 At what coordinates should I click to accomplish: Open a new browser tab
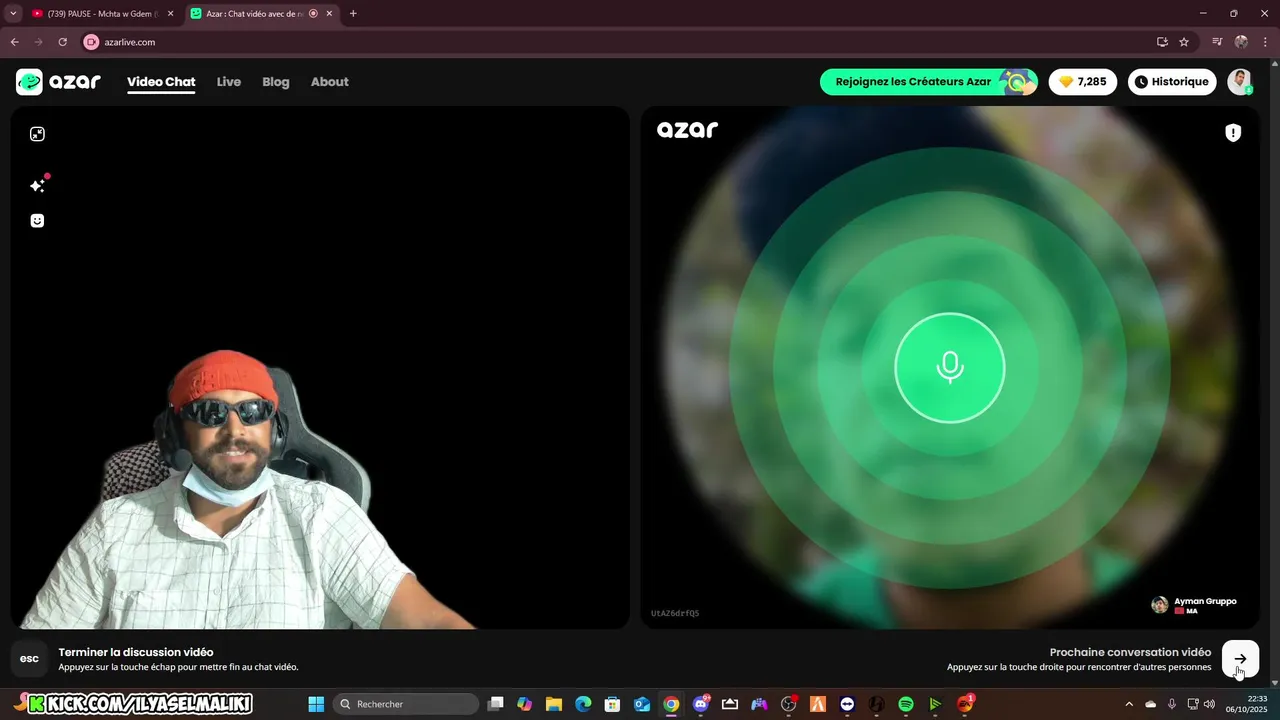353,14
